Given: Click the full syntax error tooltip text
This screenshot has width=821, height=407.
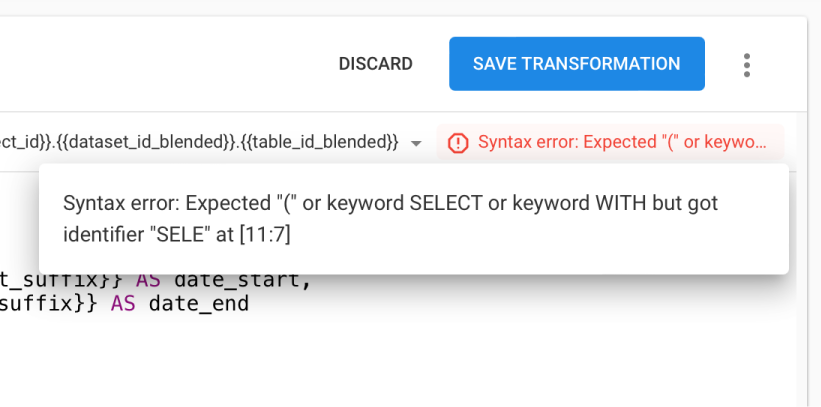Looking at the screenshot, I should coord(390,218).
